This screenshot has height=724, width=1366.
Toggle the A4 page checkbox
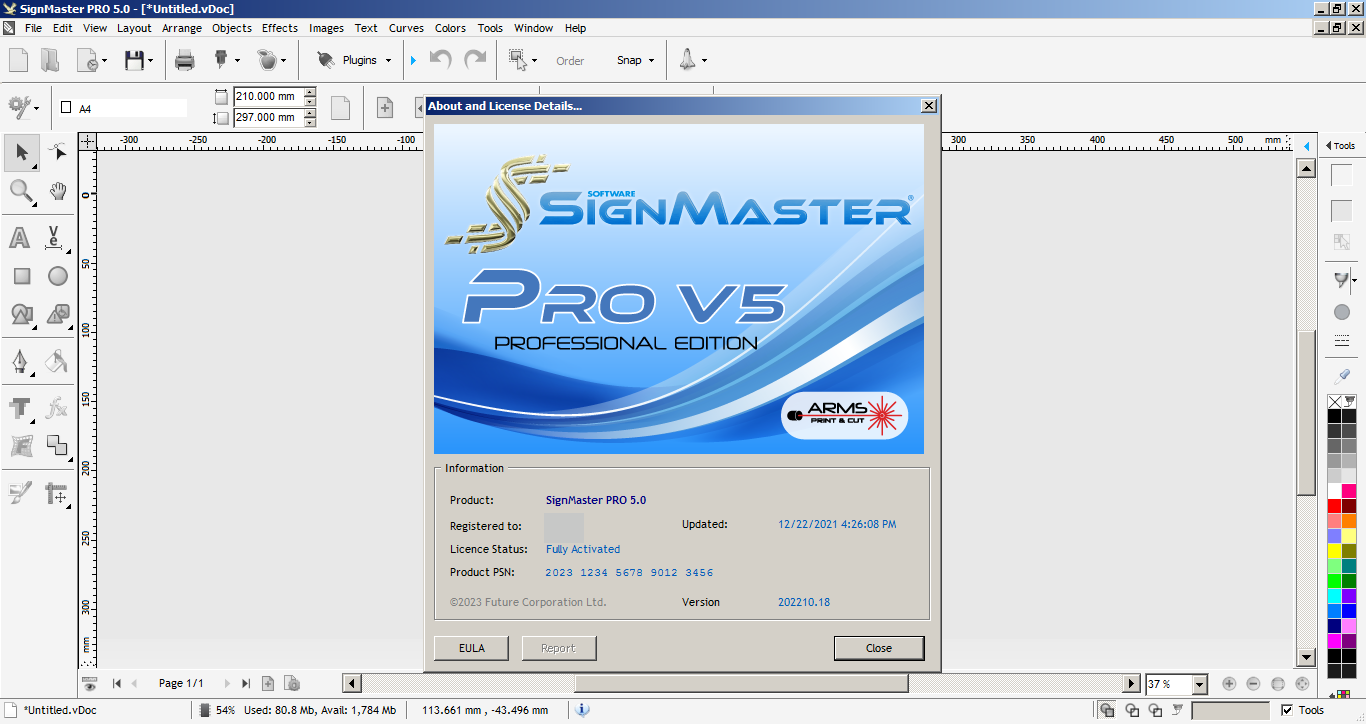point(66,108)
